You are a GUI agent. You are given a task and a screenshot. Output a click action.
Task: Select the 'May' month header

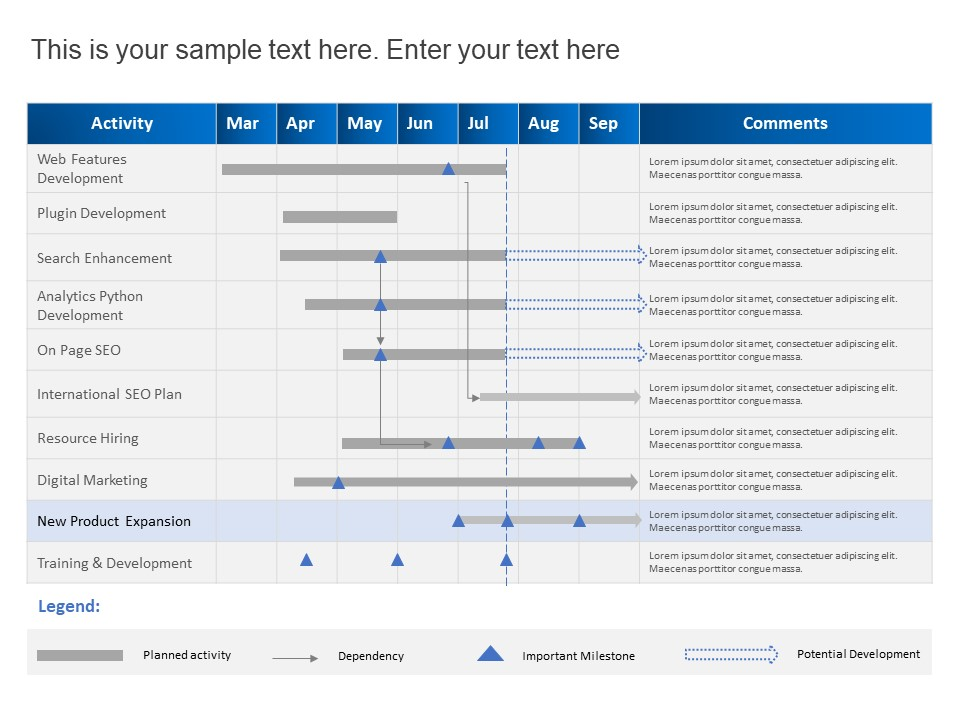(x=367, y=124)
